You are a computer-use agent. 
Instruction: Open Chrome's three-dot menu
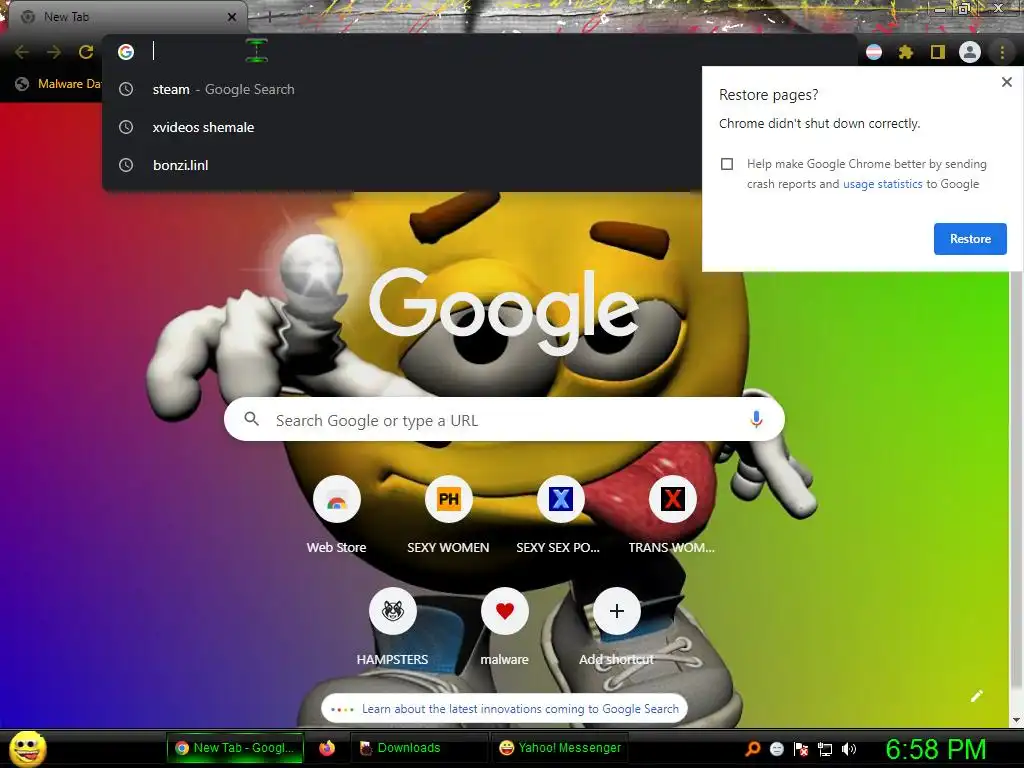point(1002,52)
